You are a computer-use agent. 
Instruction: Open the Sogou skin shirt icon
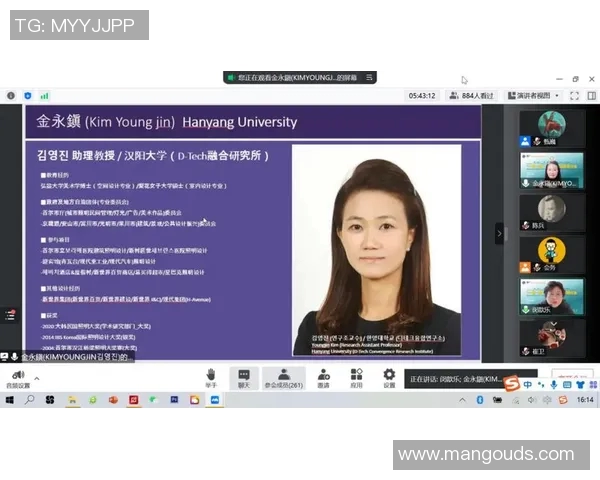[580, 385]
